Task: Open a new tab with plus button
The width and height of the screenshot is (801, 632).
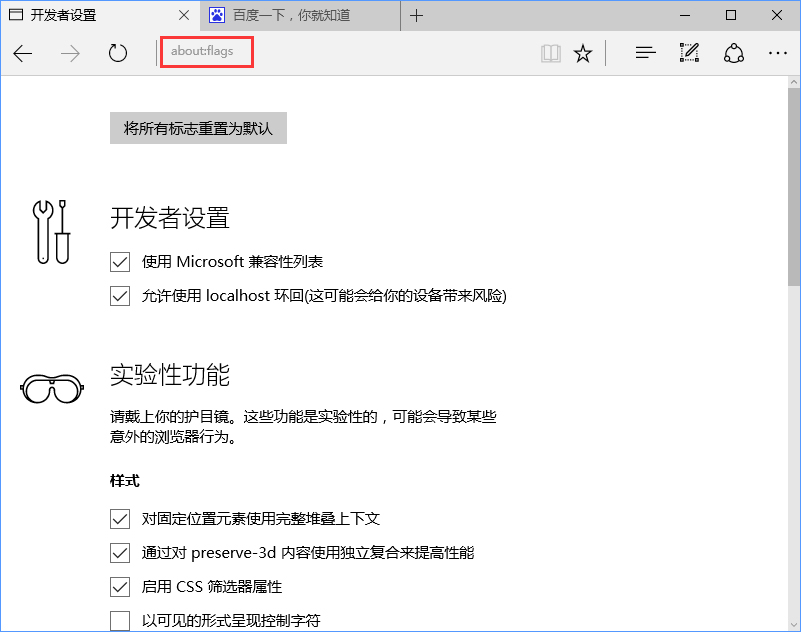Action: tap(417, 15)
